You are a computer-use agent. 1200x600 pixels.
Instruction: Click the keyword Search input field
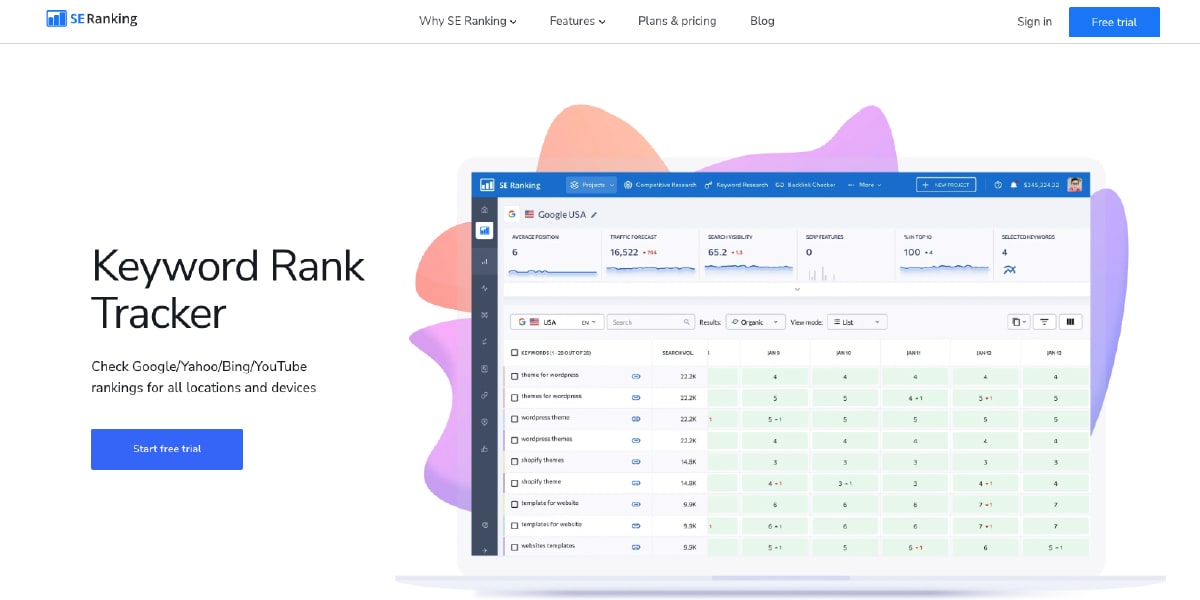pyautogui.click(x=651, y=322)
